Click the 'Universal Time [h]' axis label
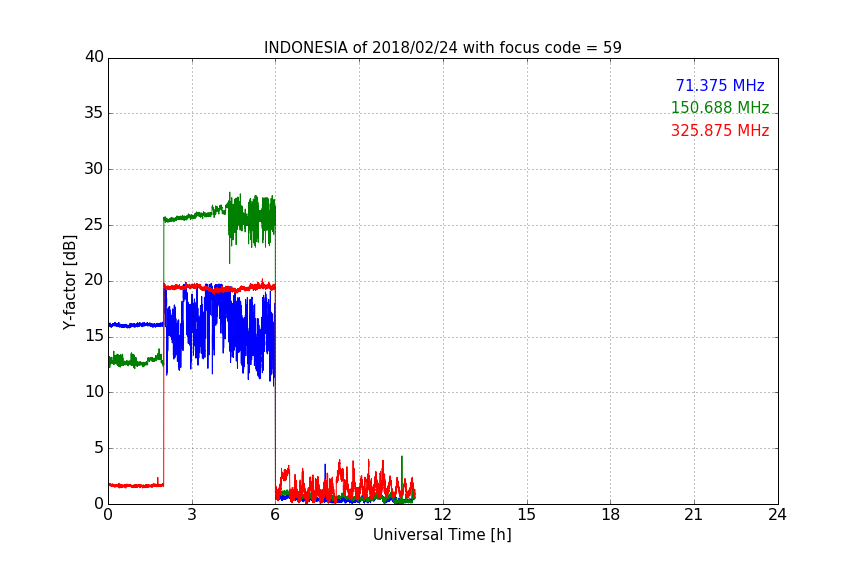The width and height of the screenshot is (864, 576). point(442,535)
